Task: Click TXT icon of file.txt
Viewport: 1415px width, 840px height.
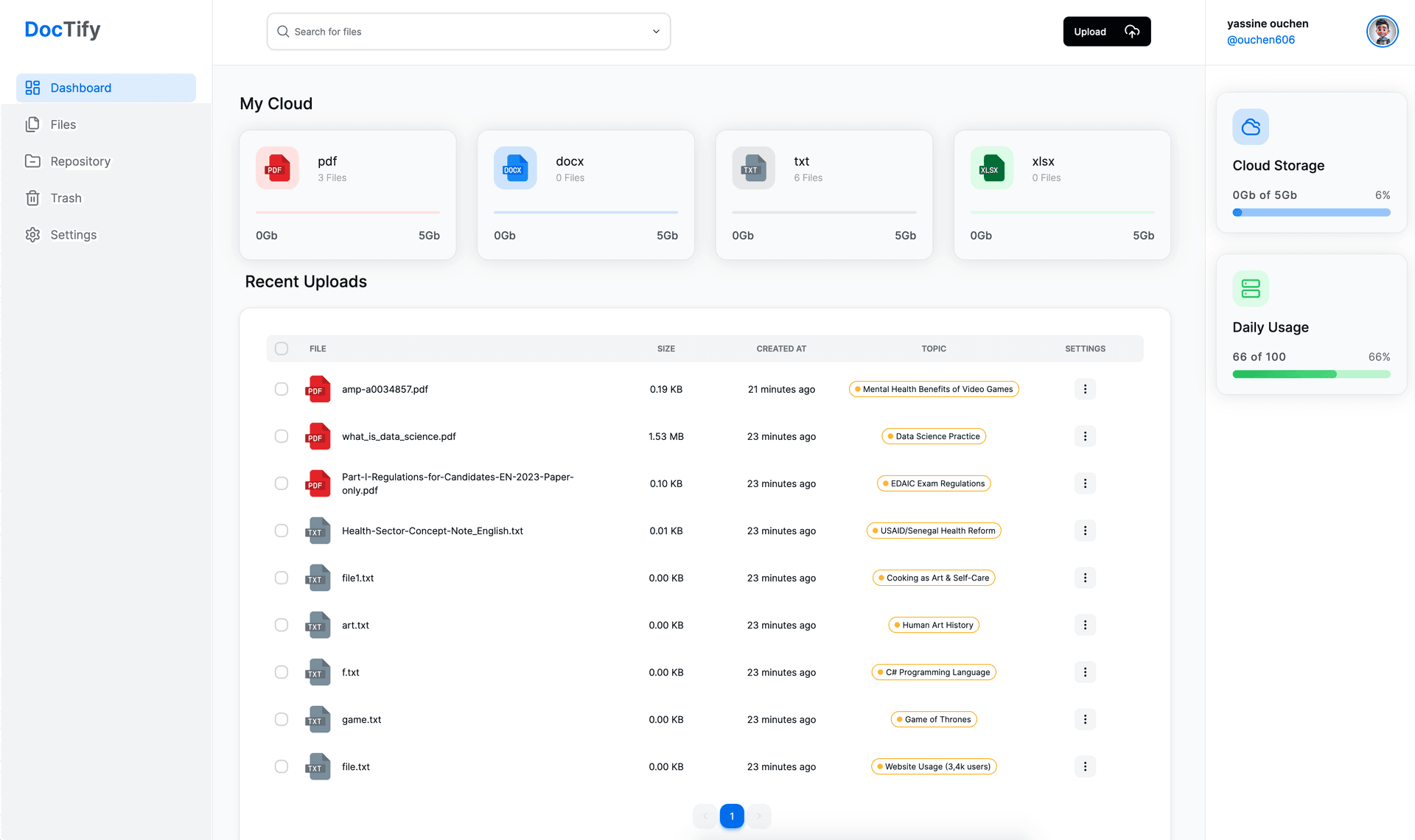Action: [x=318, y=766]
